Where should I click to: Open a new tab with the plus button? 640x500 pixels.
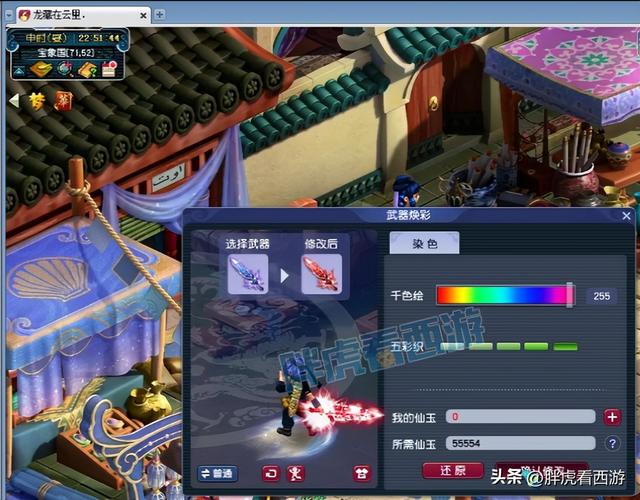(160, 15)
